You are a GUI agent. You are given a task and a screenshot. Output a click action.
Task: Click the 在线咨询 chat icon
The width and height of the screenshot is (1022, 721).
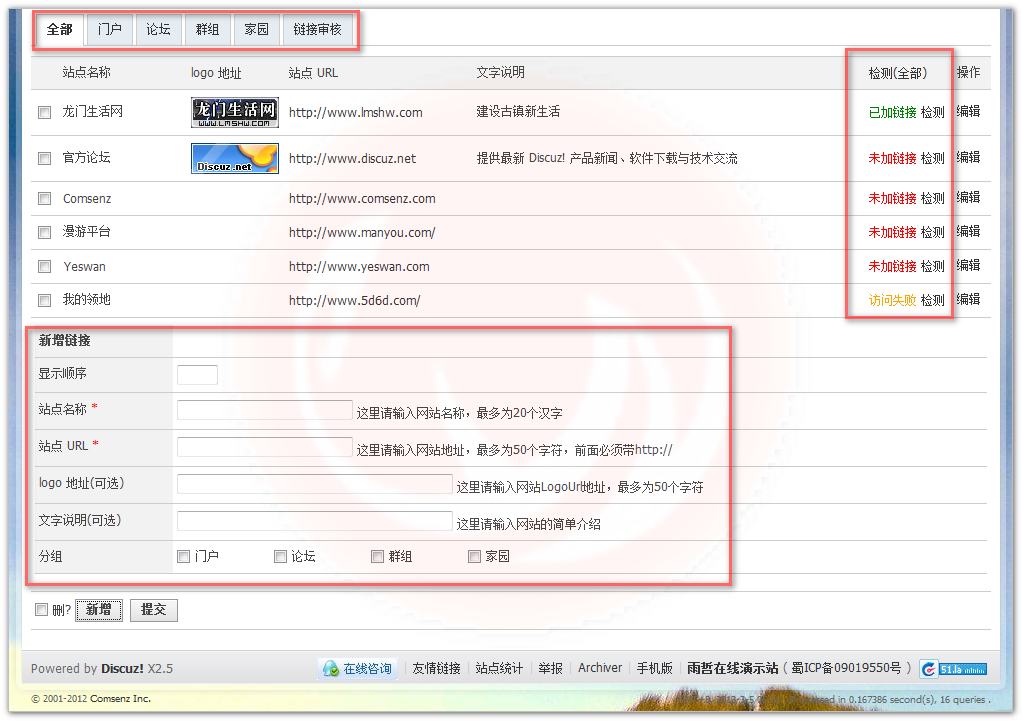tap(331, 668)
